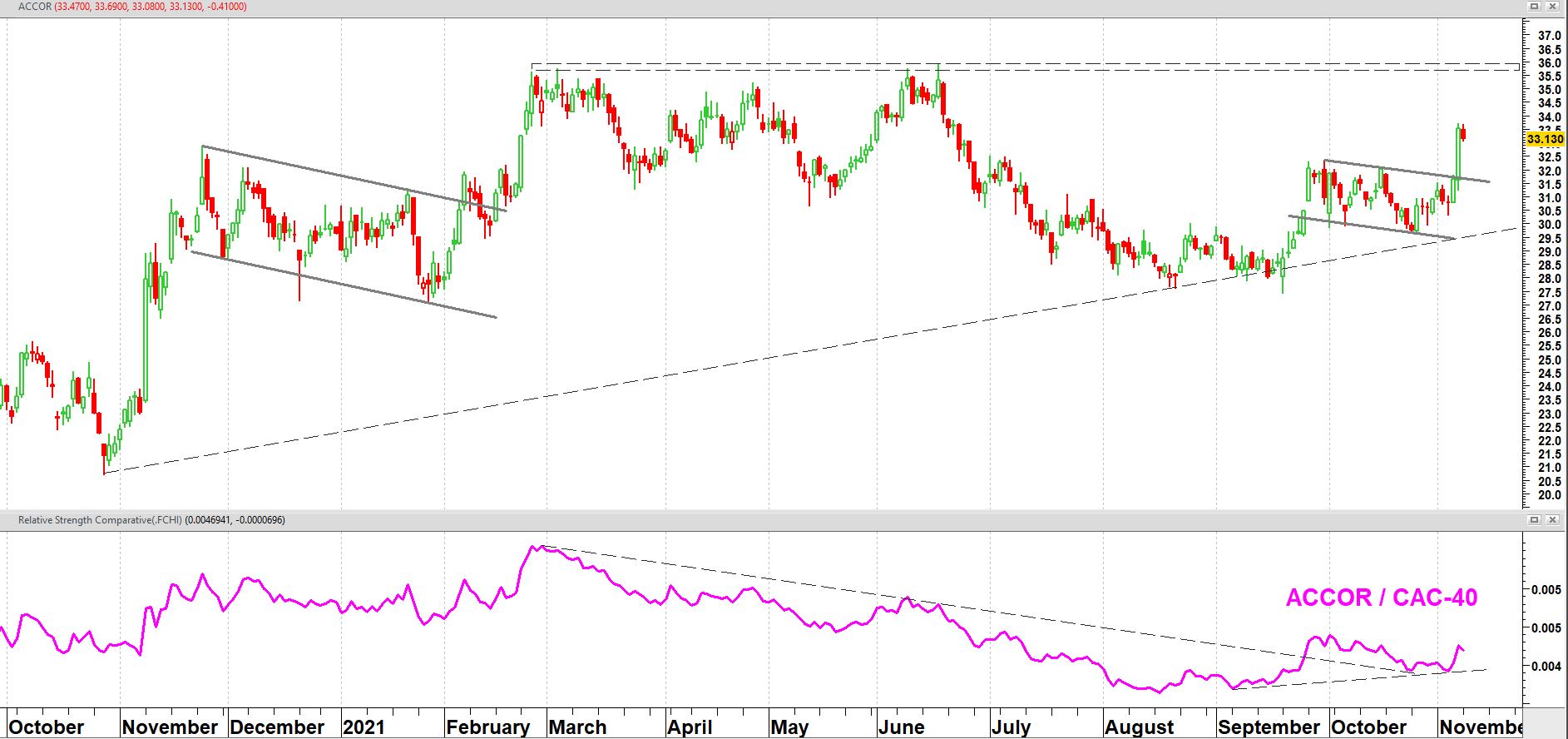The height and width of the screenshot is (739, 1568).
Task: Click the May label on date axis
Action: pyautogui.click(x=789, y=727)
